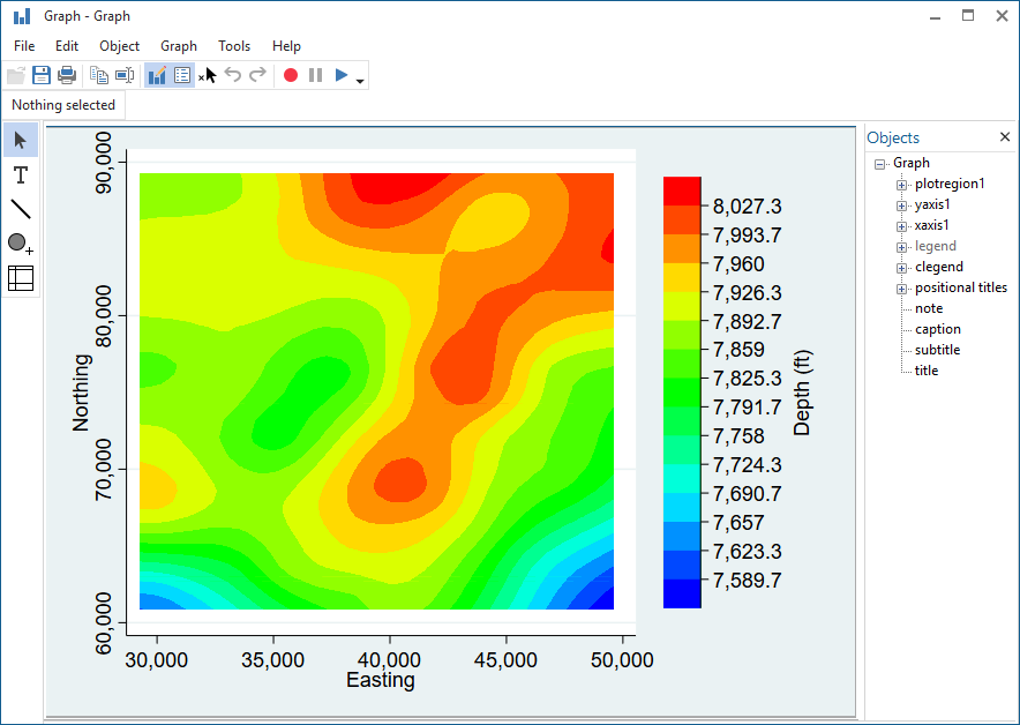Click the Rename graph icon
Screen dimensions: 1020x725
point(124,75)
